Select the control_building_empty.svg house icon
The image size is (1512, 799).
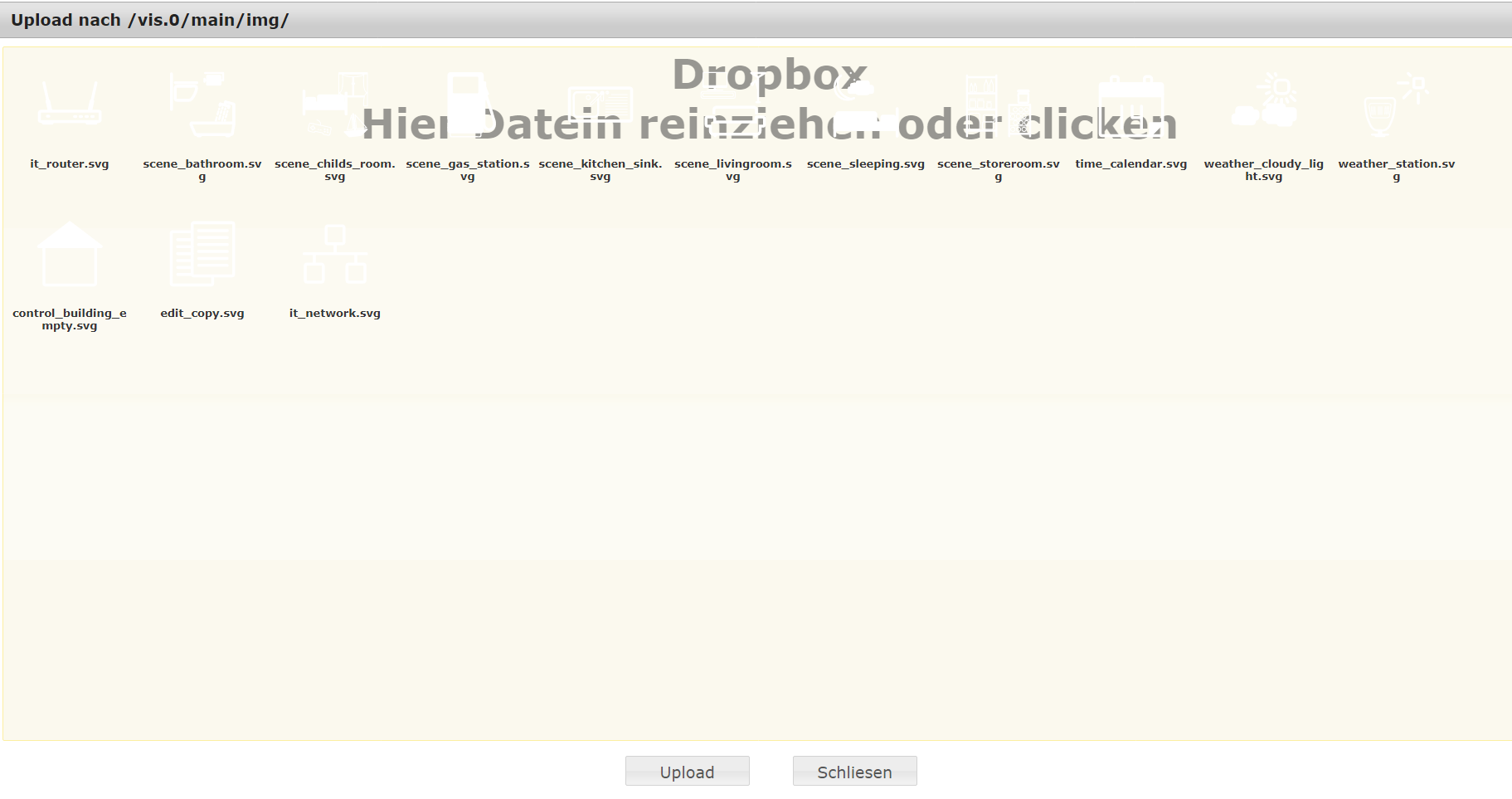point(70,254)
